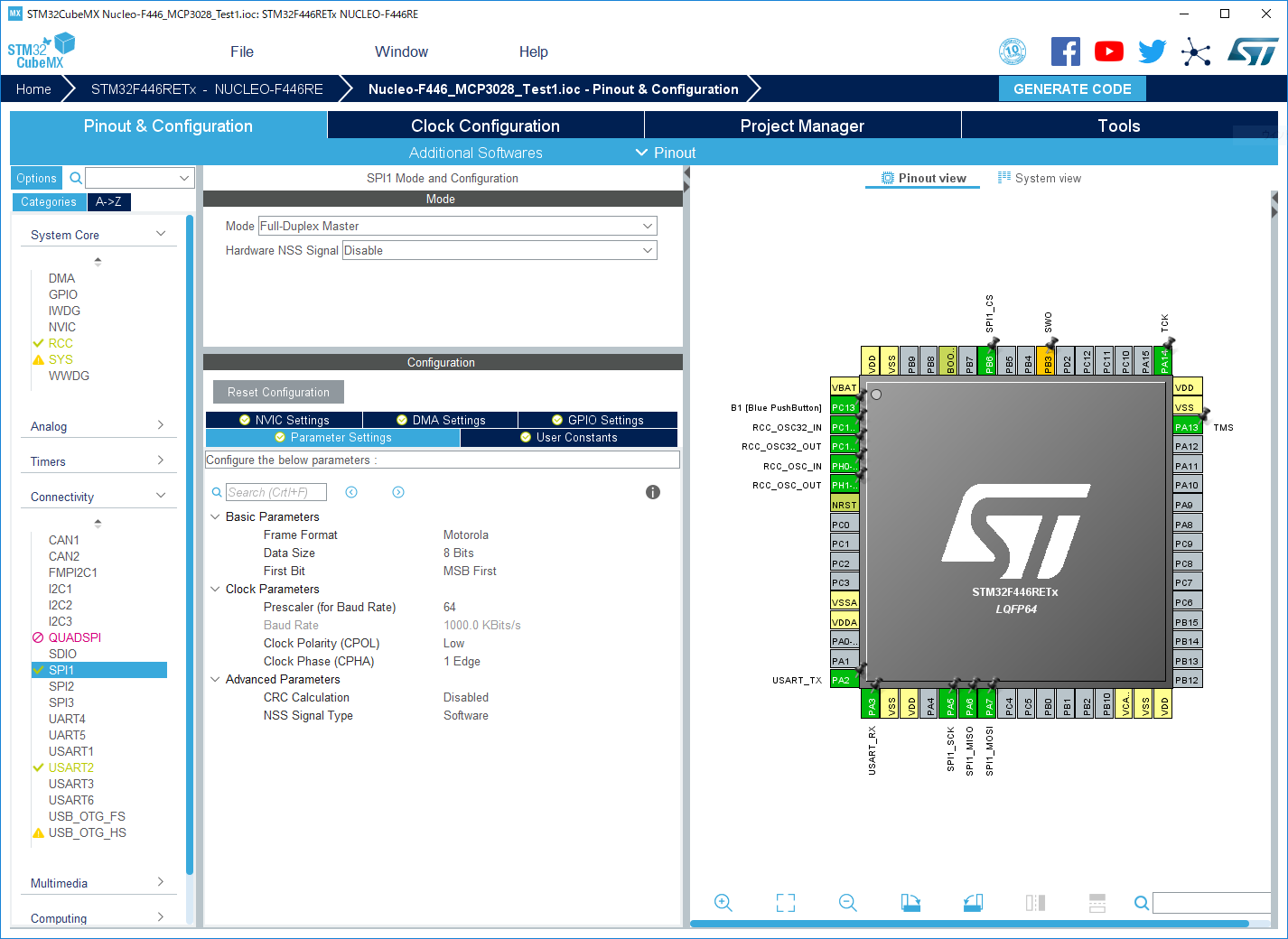Click the STM32CubeMX logo
Image resolution: width=1288 pixels, height=939 pixels.
(x=41, y=51)
